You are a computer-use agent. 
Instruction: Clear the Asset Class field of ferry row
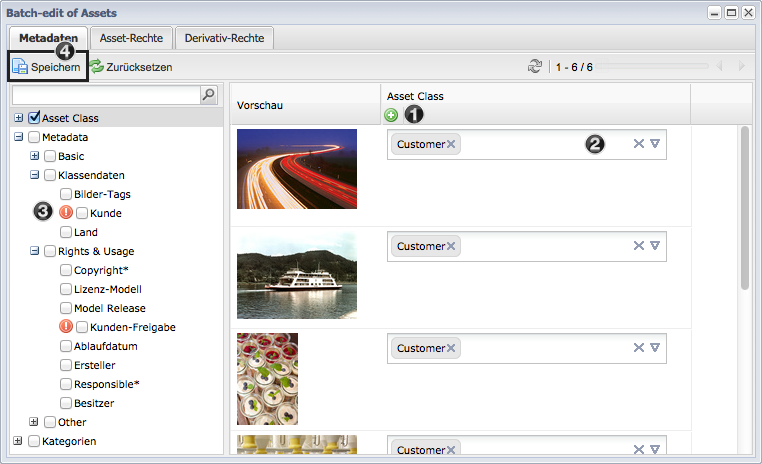(x=639, y=246)
